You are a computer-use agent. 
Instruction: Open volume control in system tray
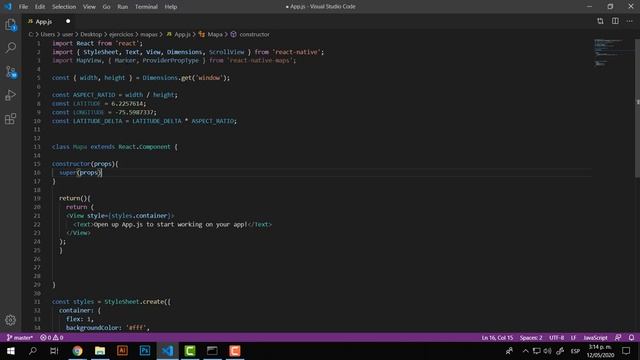coord(547,351)
